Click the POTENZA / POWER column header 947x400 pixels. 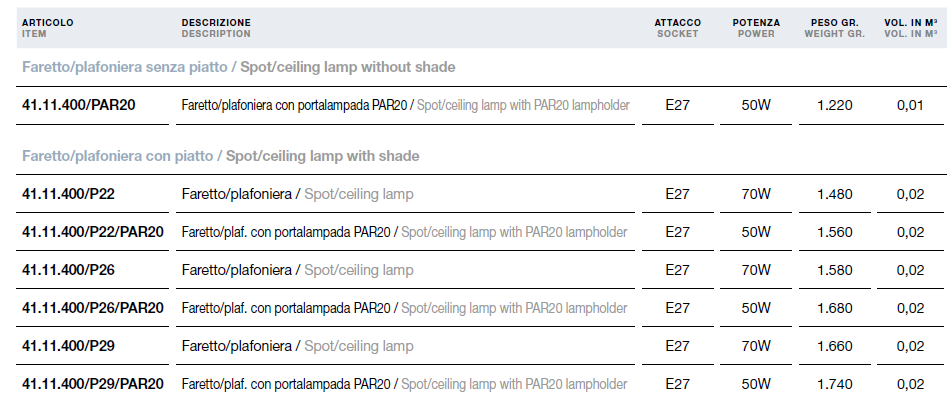click(756, 28)
